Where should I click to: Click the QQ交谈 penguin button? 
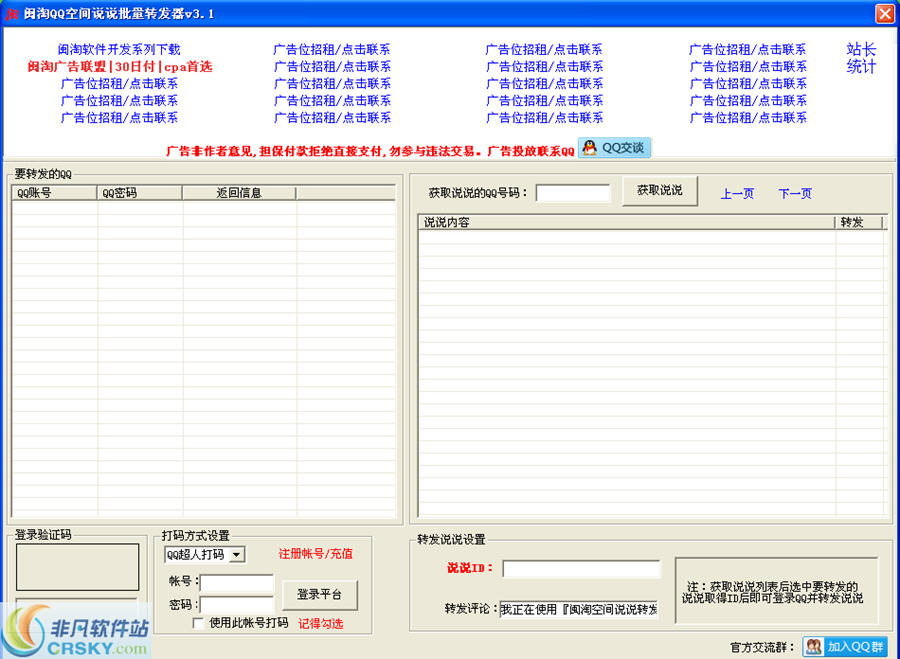(x=614, y=148)
